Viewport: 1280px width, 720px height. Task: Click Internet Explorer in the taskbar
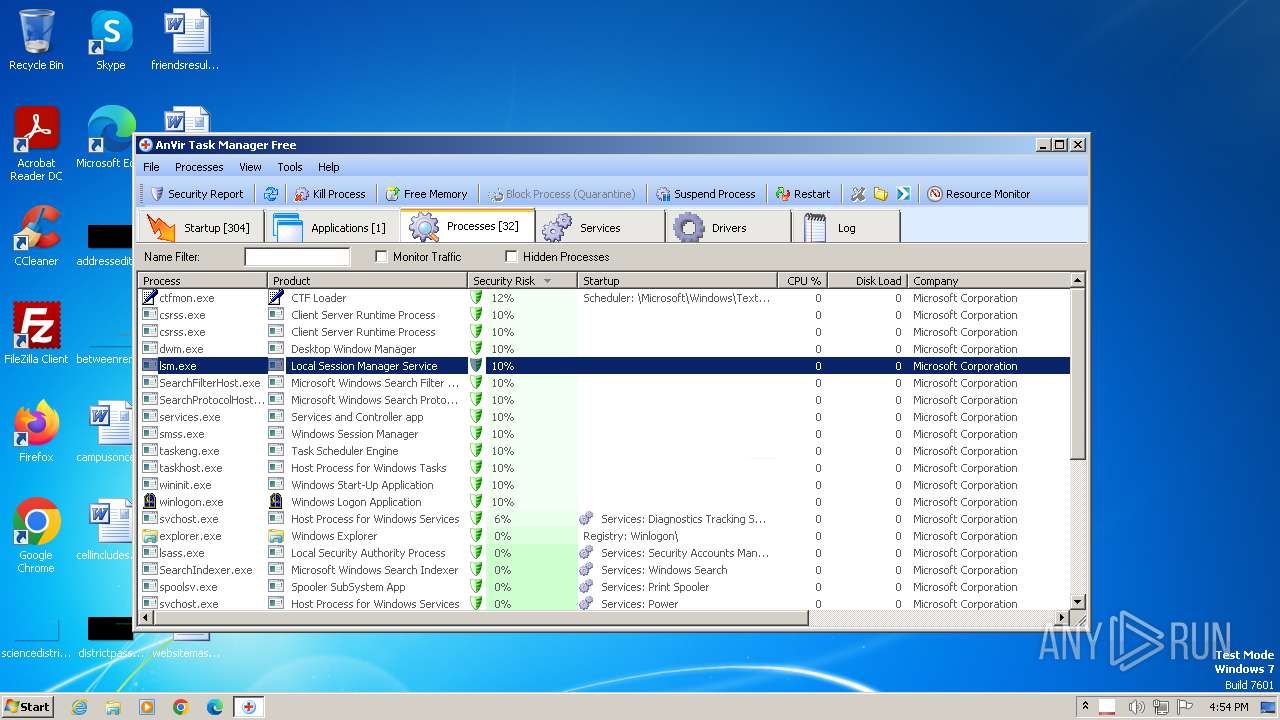point(80,707)
